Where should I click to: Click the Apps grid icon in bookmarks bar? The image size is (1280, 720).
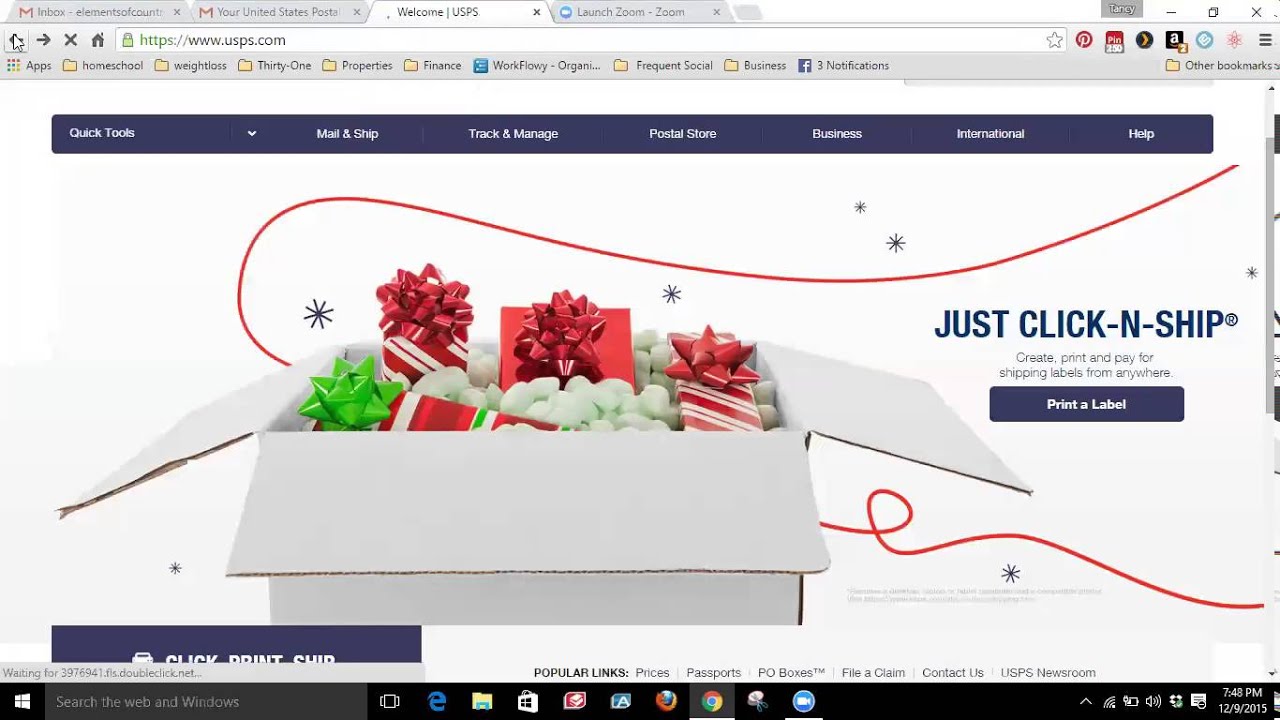point(29,65)
